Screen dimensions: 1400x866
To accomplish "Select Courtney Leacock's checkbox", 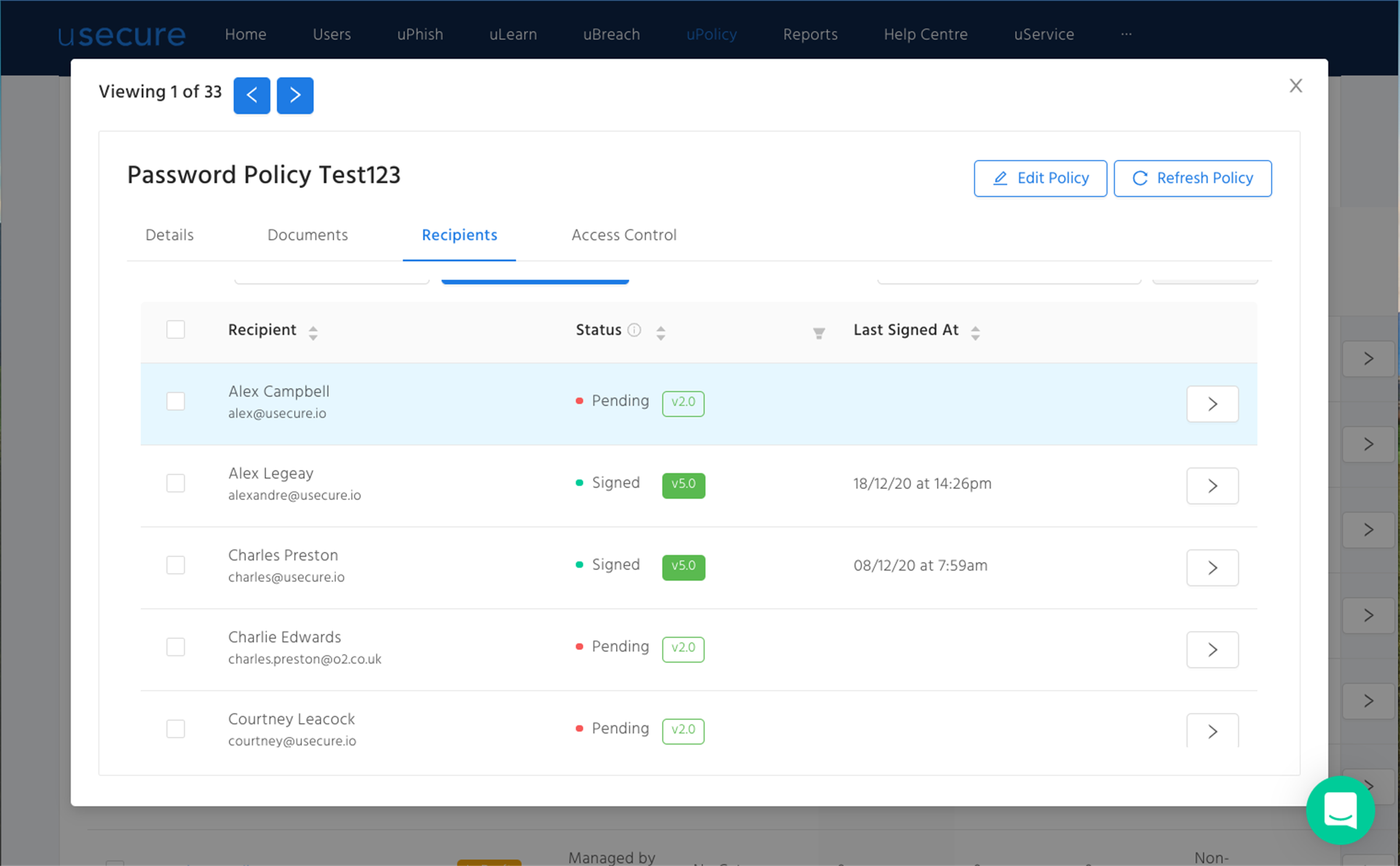I will point(176,728).
